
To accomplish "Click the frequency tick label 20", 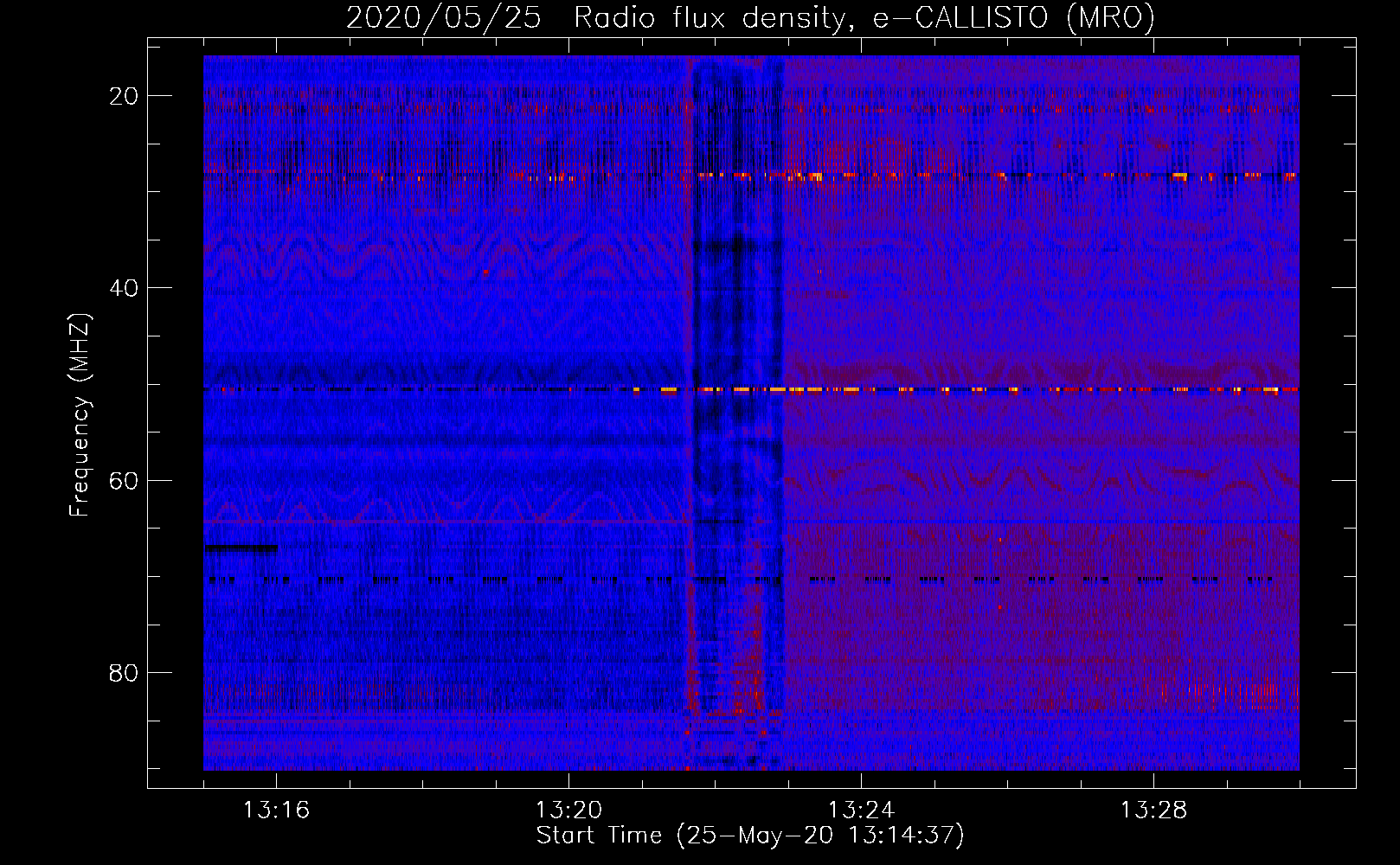I will (x=125, y=95).
